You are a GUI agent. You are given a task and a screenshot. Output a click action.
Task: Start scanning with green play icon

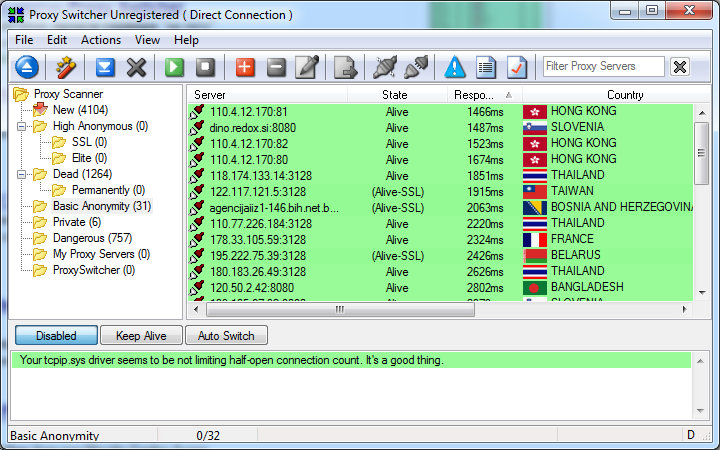[x=174, y=67]
